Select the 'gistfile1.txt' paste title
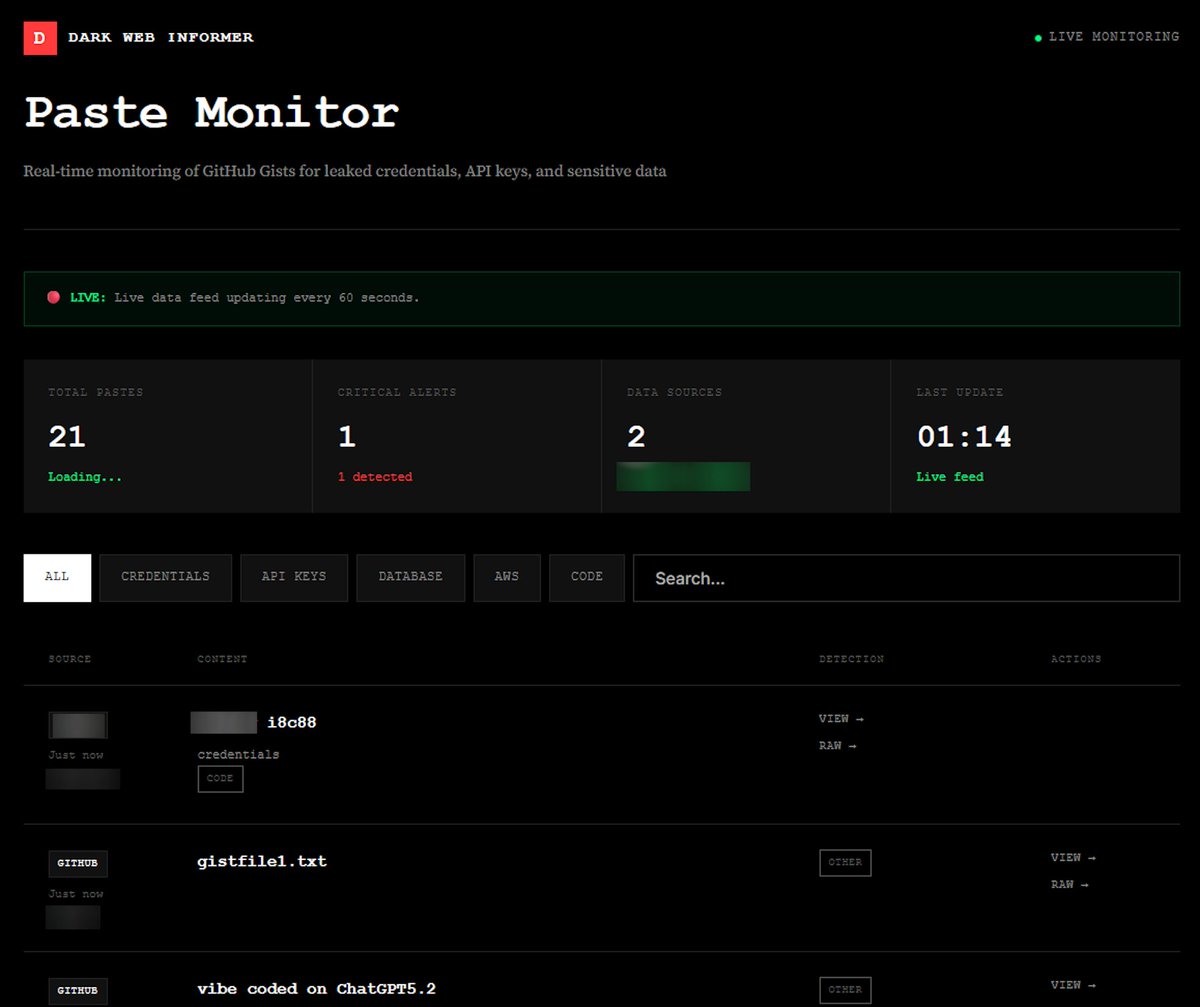The height and width of the screenshot is (1007, 1200). (x=262, y=861)
